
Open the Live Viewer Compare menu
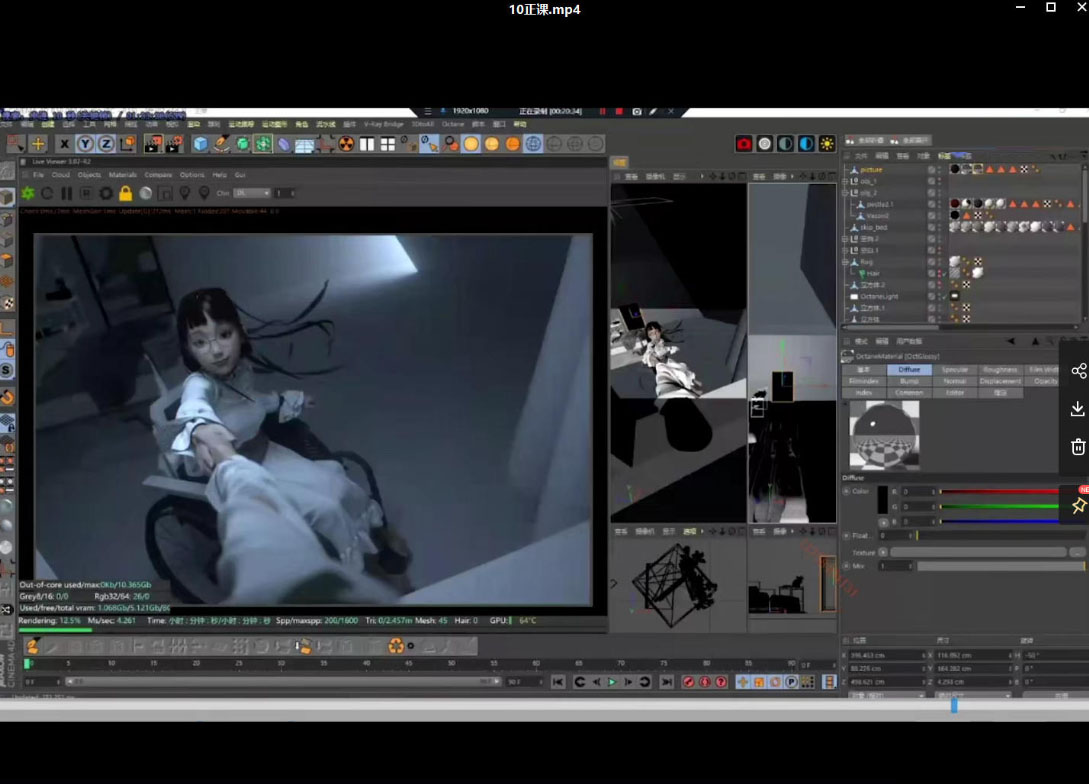[158, 175]
